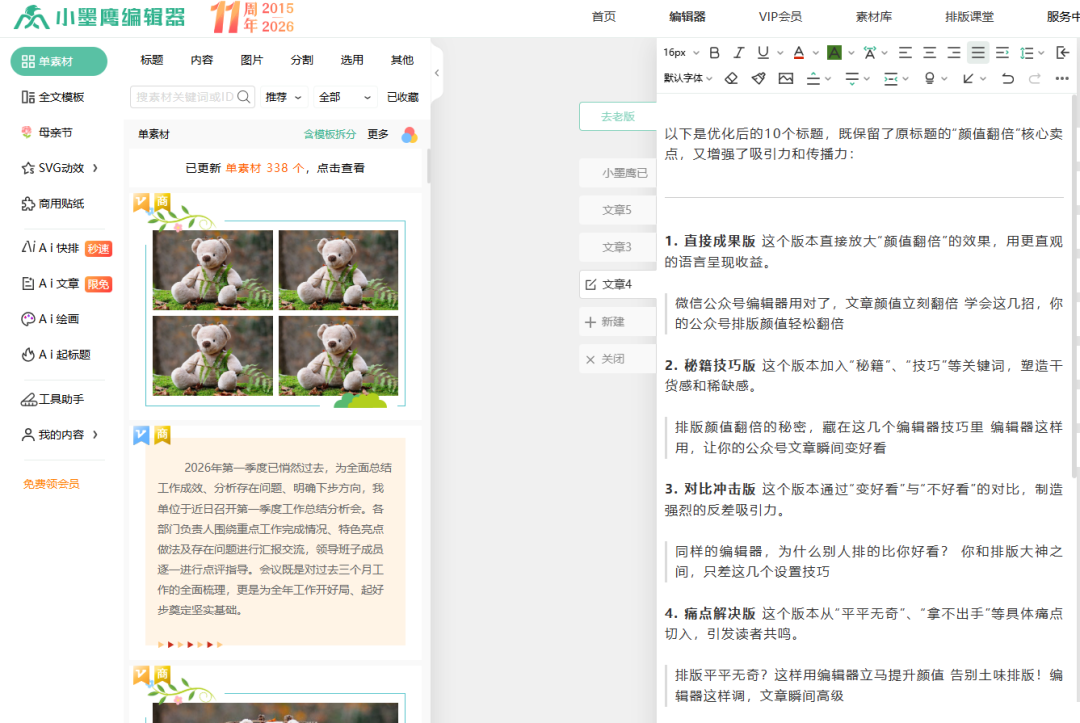Open more toolbar options ellipsis
The image size is (1080, 723).
click(1061, 78)
